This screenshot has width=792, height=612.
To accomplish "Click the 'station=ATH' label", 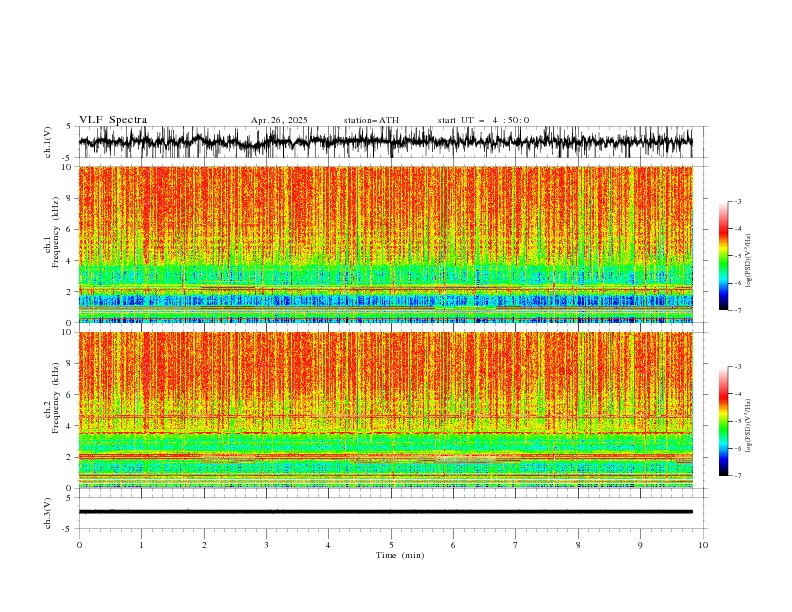I will click(x=371, y=120).
